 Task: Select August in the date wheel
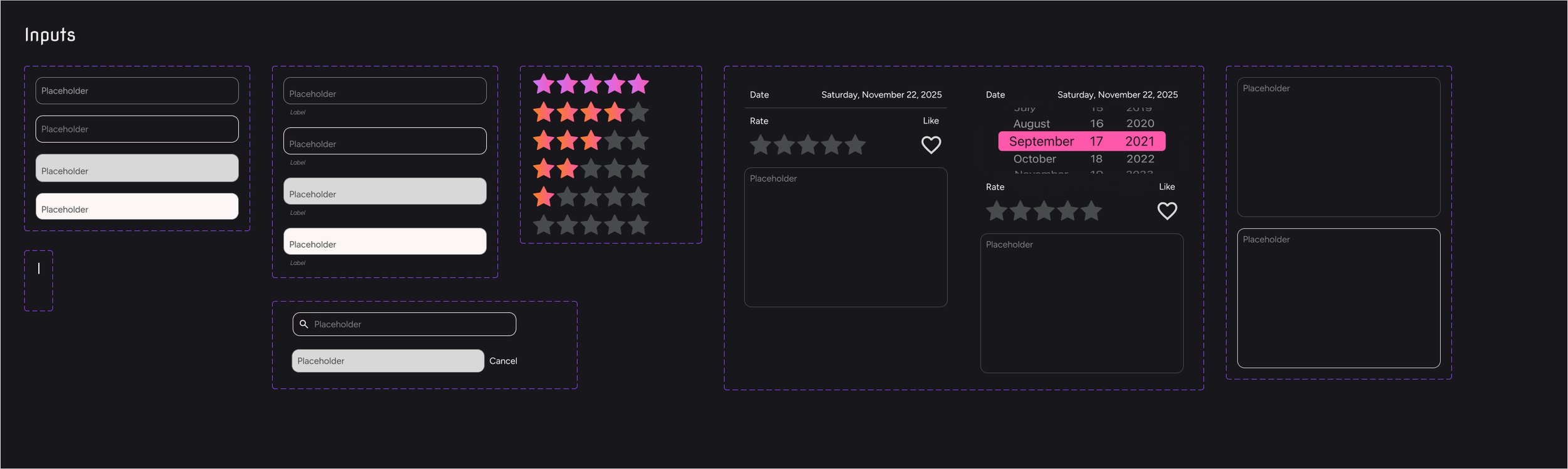[1032, 124]
